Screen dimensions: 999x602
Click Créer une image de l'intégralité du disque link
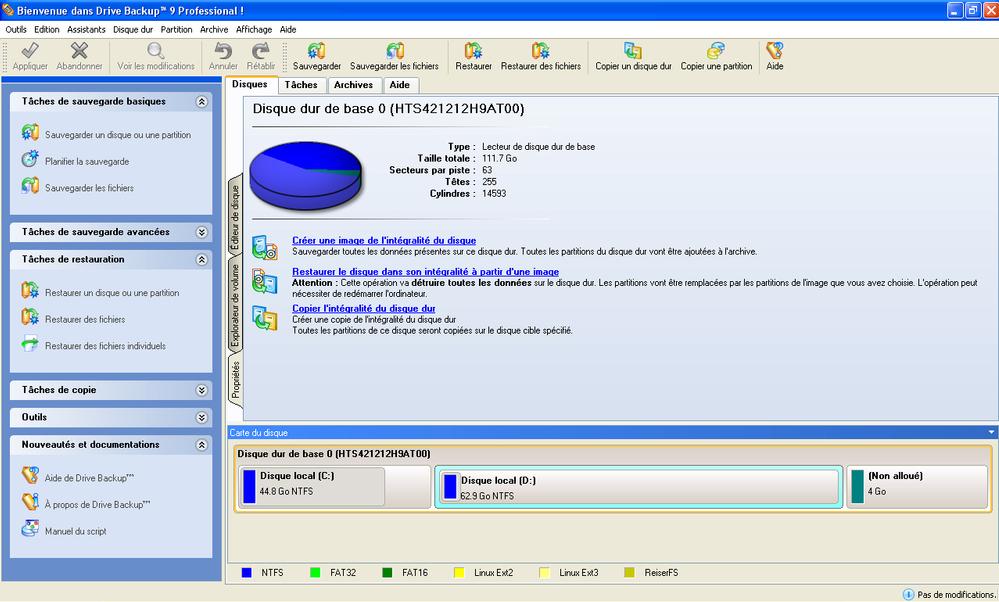384,240
